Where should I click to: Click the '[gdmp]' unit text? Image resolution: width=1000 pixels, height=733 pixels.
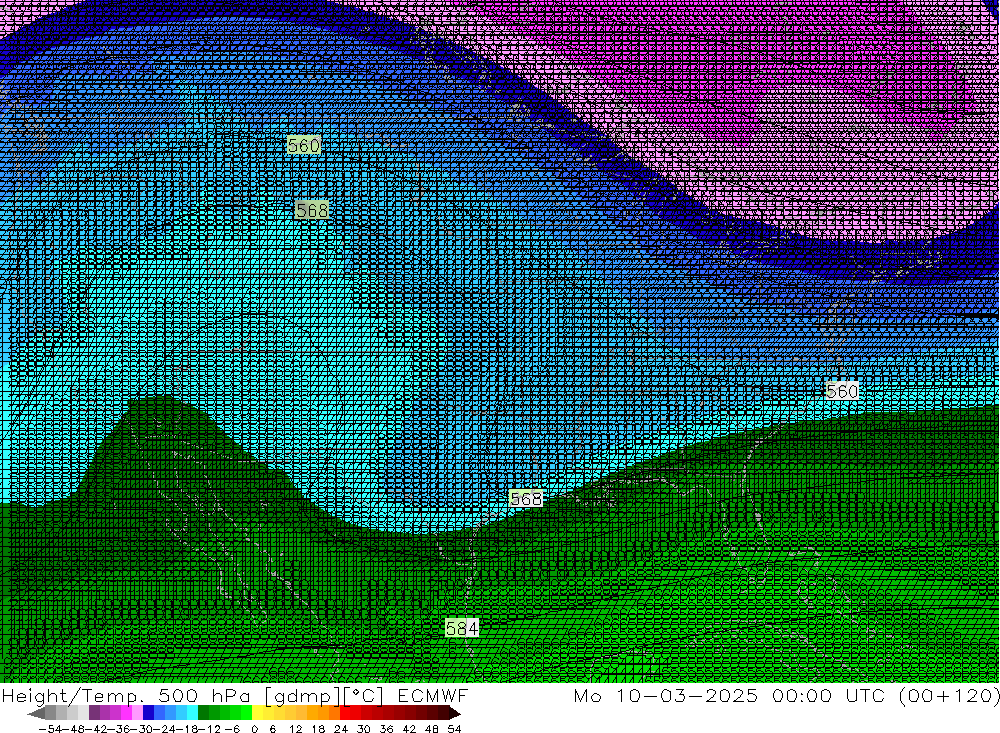click(x=304, y=695)
